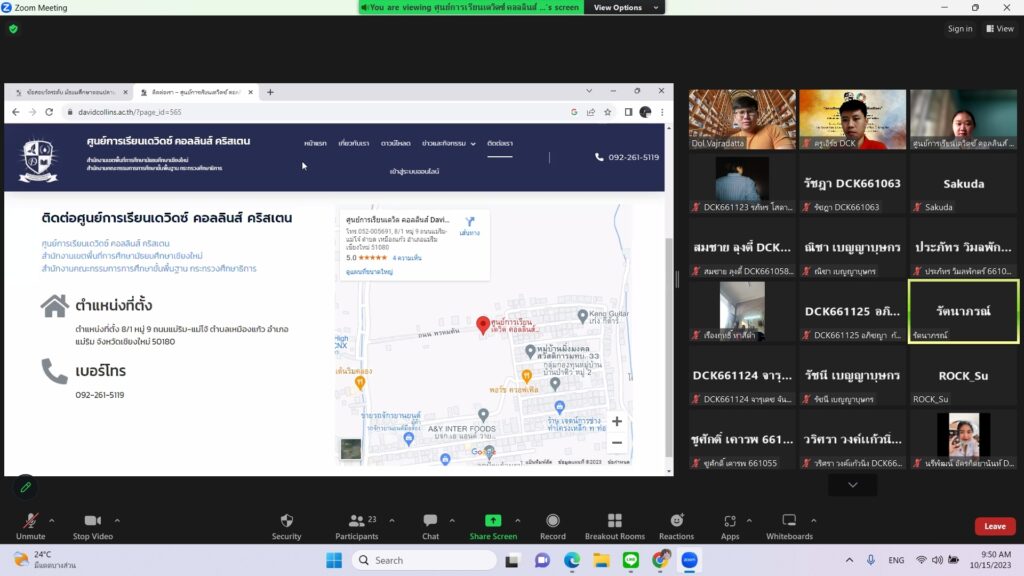Click the Security shield icon

286,521
